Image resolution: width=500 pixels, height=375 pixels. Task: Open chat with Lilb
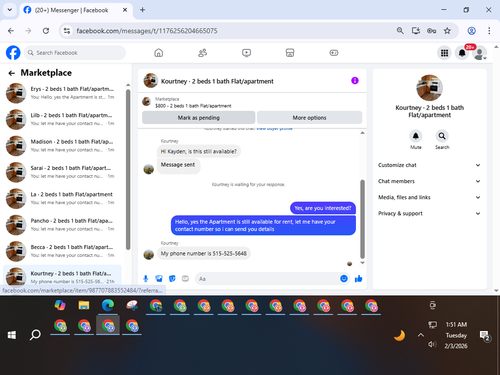pyautogui.click(x=62, y=119)
